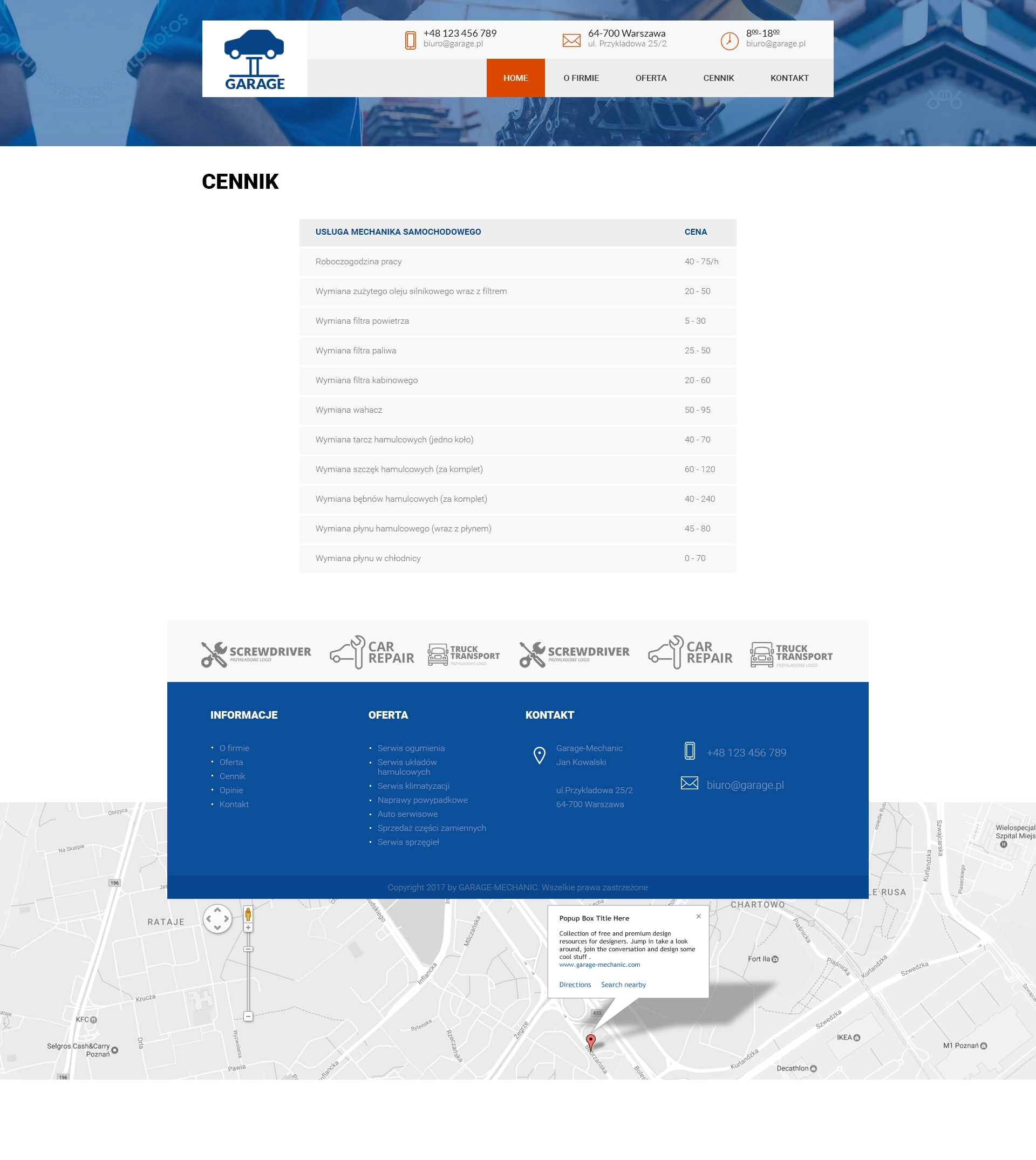This screenshot has height=1160, width=1036.
Task: Click first Screwdriver partner logo
Action: pyautogui.click(x=256, y=654)
